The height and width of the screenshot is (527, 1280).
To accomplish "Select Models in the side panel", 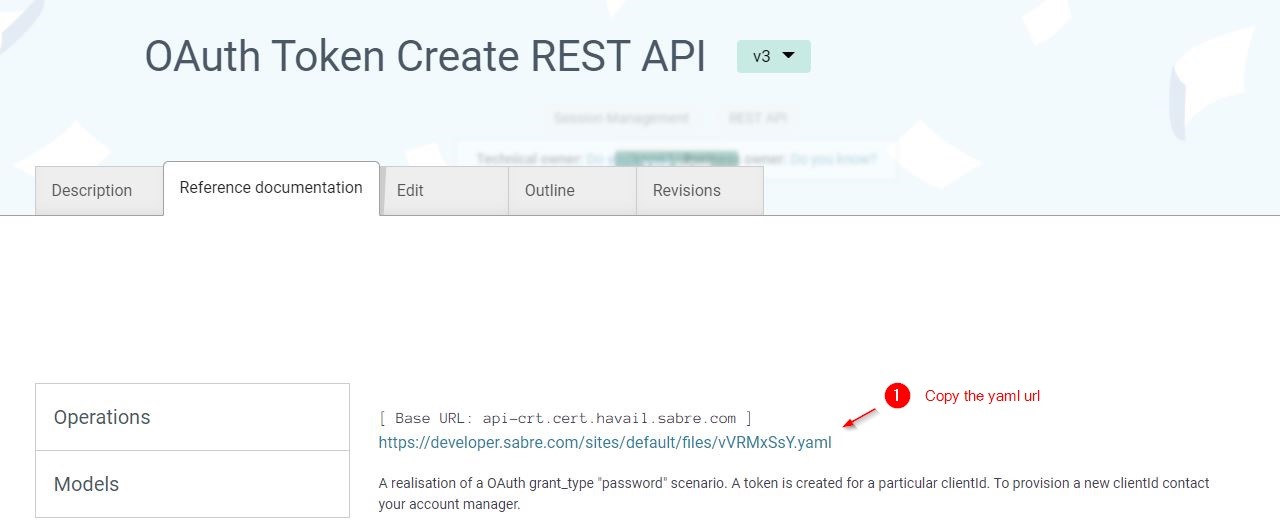I will [x=192, y=484].
